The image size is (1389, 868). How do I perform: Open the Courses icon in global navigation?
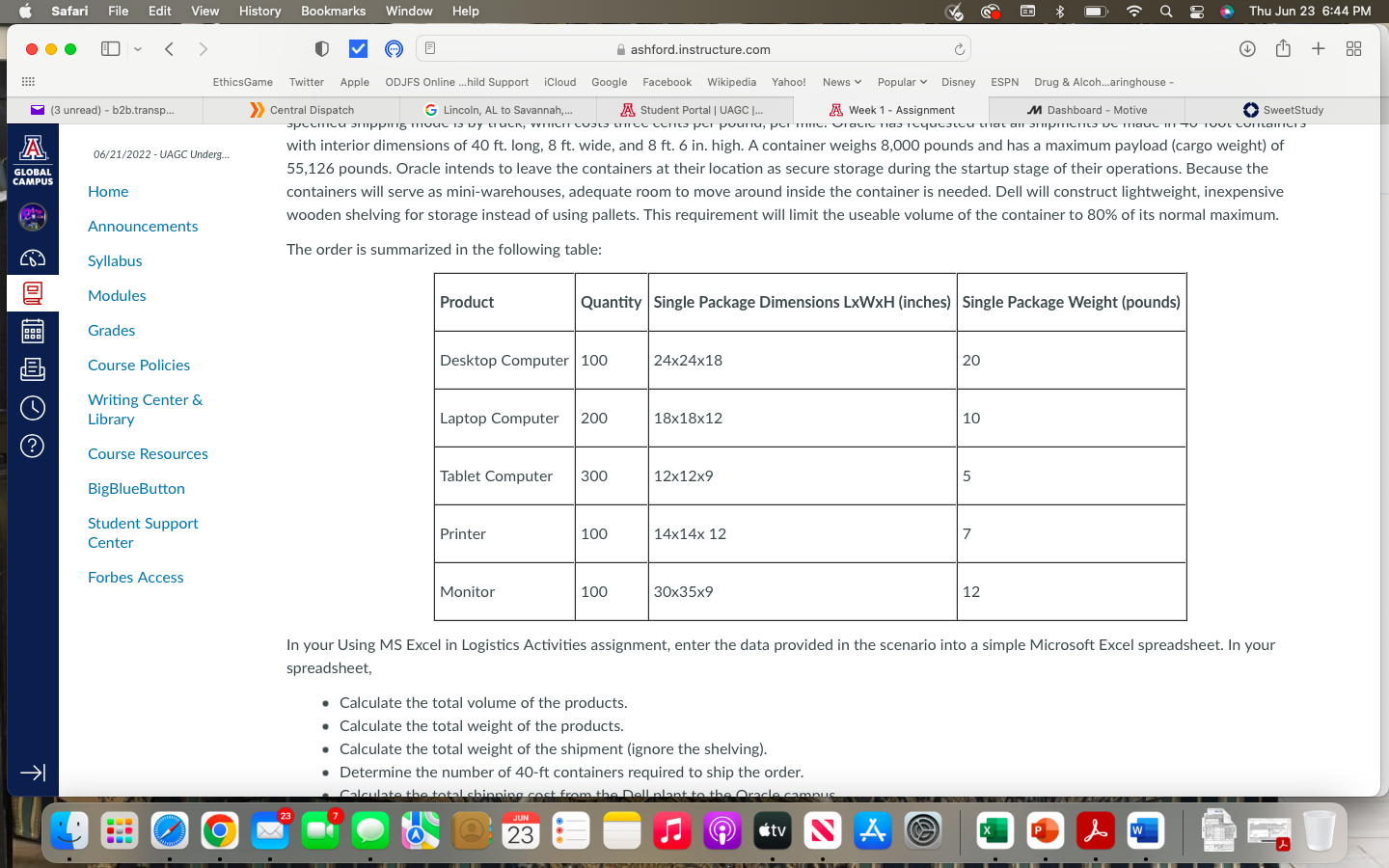tap(33, 293)
